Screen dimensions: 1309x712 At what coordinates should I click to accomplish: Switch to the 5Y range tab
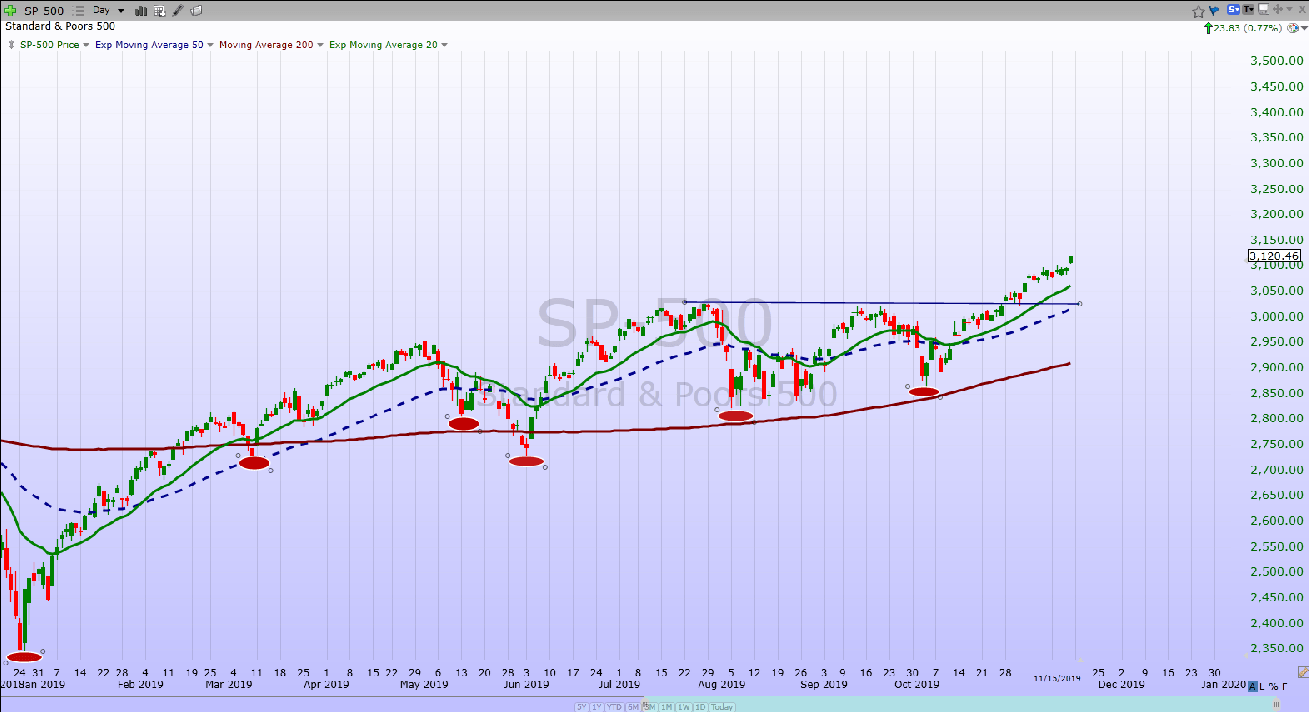click(x=582, y=705)
